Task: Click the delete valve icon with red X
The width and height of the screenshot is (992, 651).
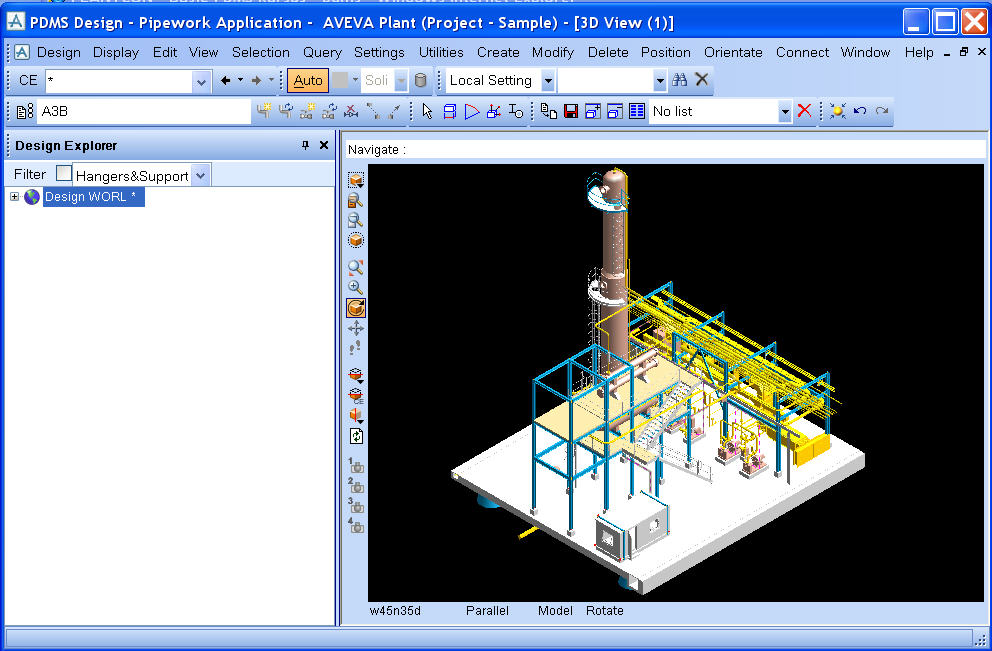Action: click(x=350, y=111)
